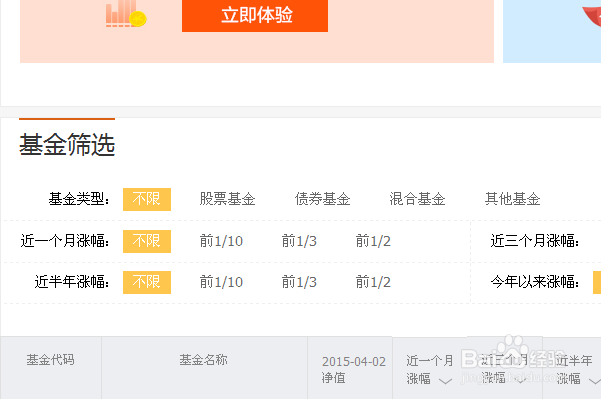This screenshot has height=399, width=601.
Task: Filter by 股票基金 type
Action: coord(227,199)
